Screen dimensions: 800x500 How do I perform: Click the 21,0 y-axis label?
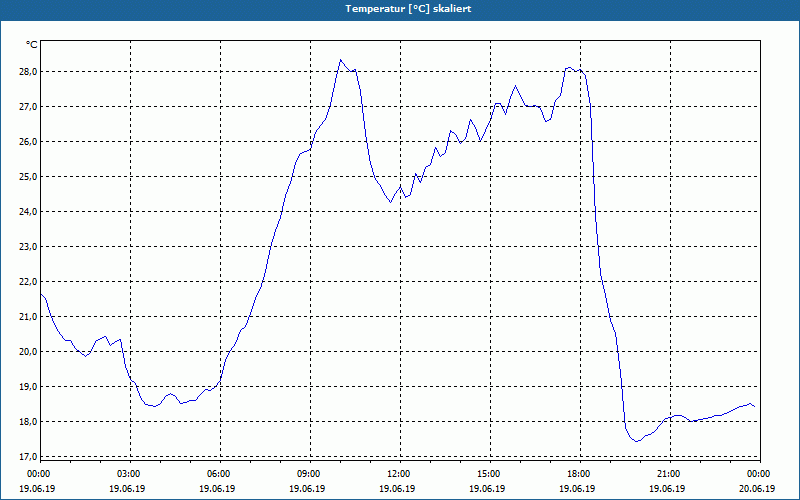point(29,317)
